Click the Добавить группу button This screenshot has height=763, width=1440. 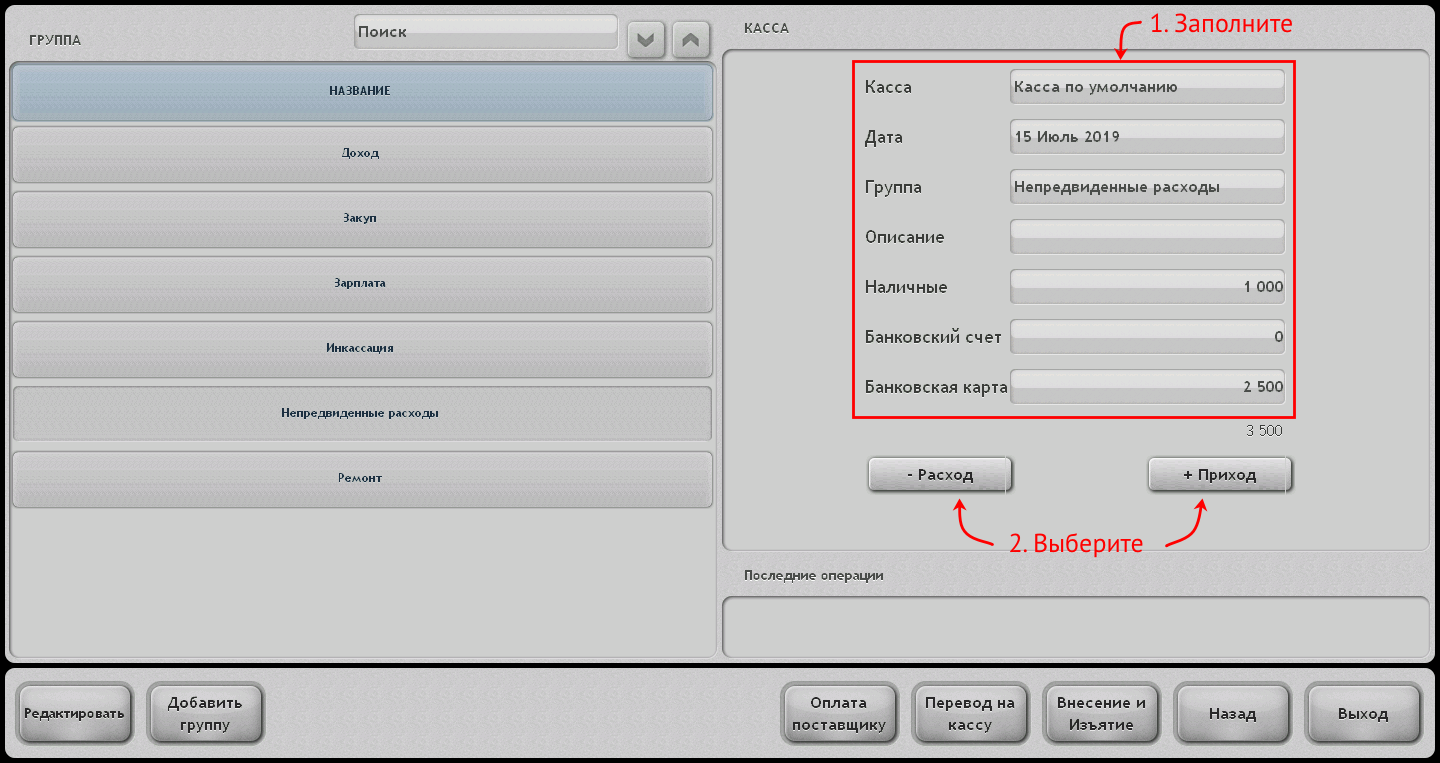pyautogui.click(x=205, y=714)
